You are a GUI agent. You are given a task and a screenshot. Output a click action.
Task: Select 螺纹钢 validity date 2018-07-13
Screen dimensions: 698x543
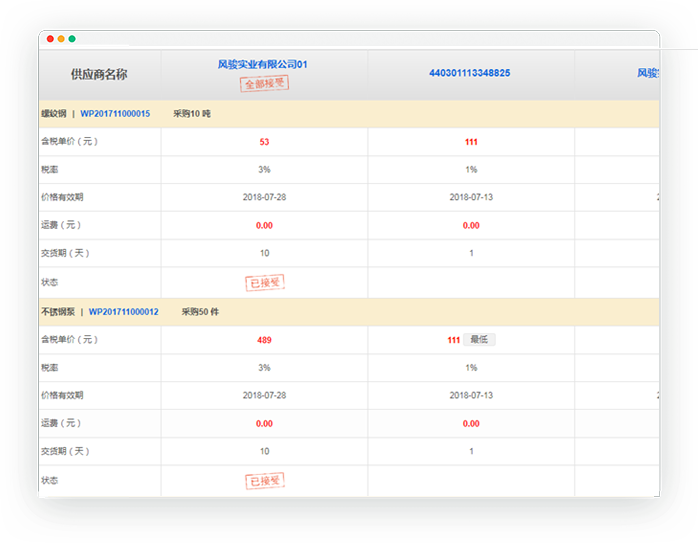pos(471,197)
